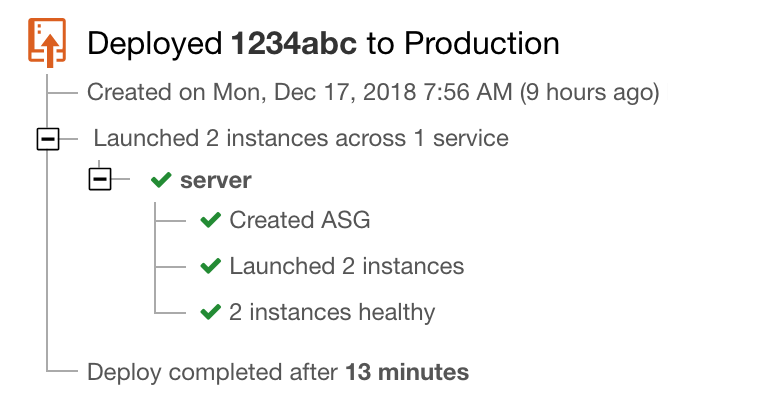762x404 pixels.
Task: Click Deploy completed after 13 minutes row
Action: 278,373
